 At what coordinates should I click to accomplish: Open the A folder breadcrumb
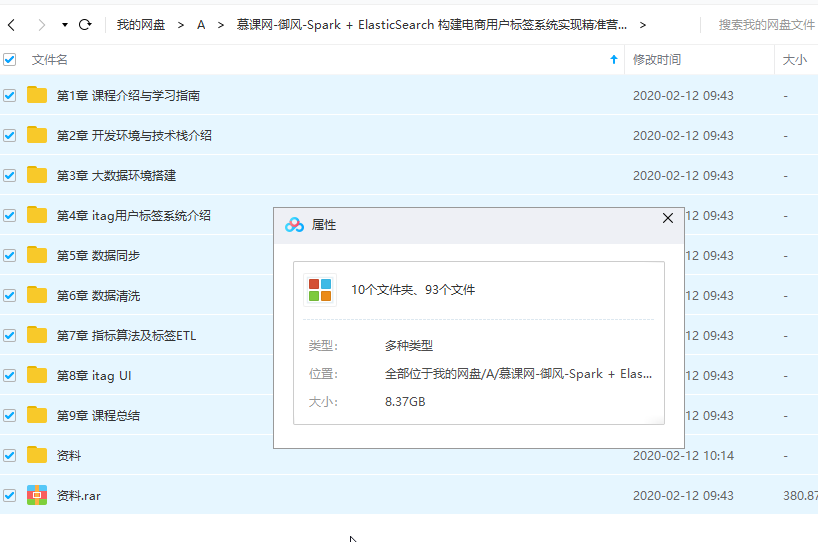(201, 25)
